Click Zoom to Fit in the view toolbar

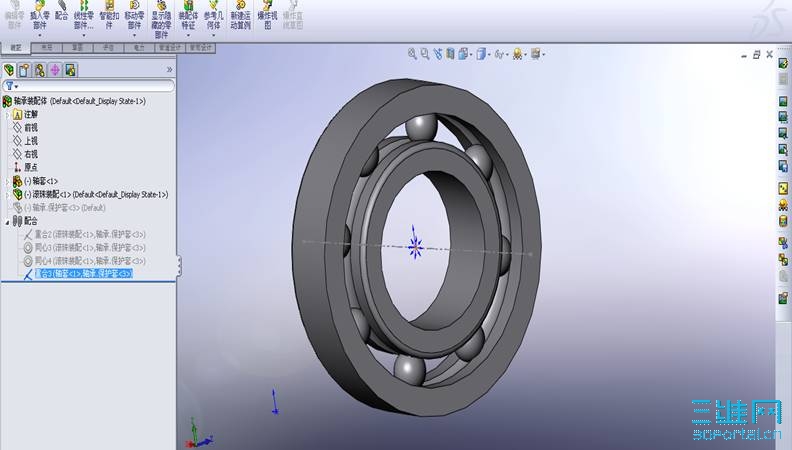click(x=413, y=54)
